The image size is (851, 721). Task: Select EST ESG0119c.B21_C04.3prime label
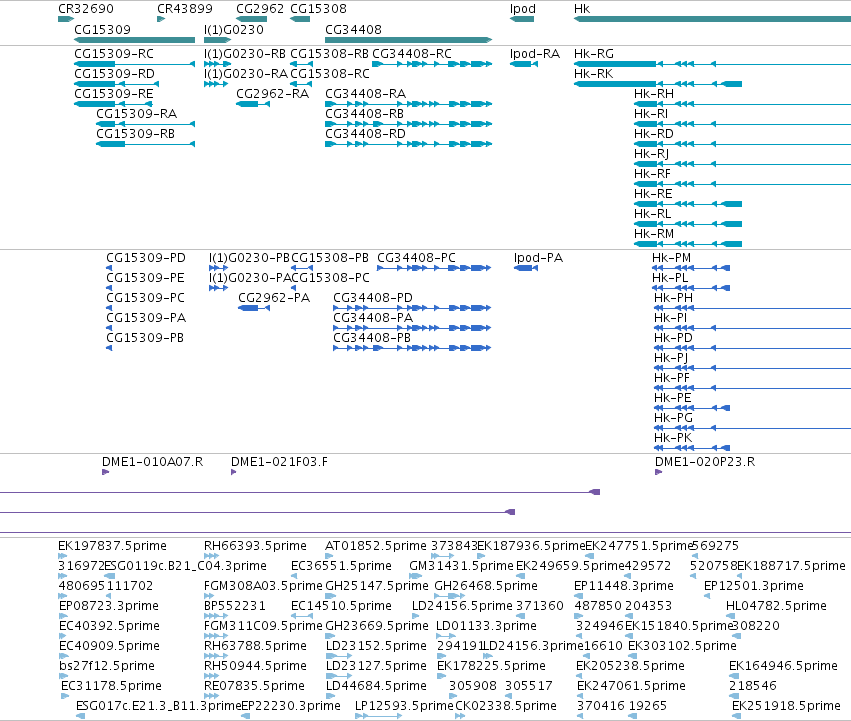coord(186,566)
